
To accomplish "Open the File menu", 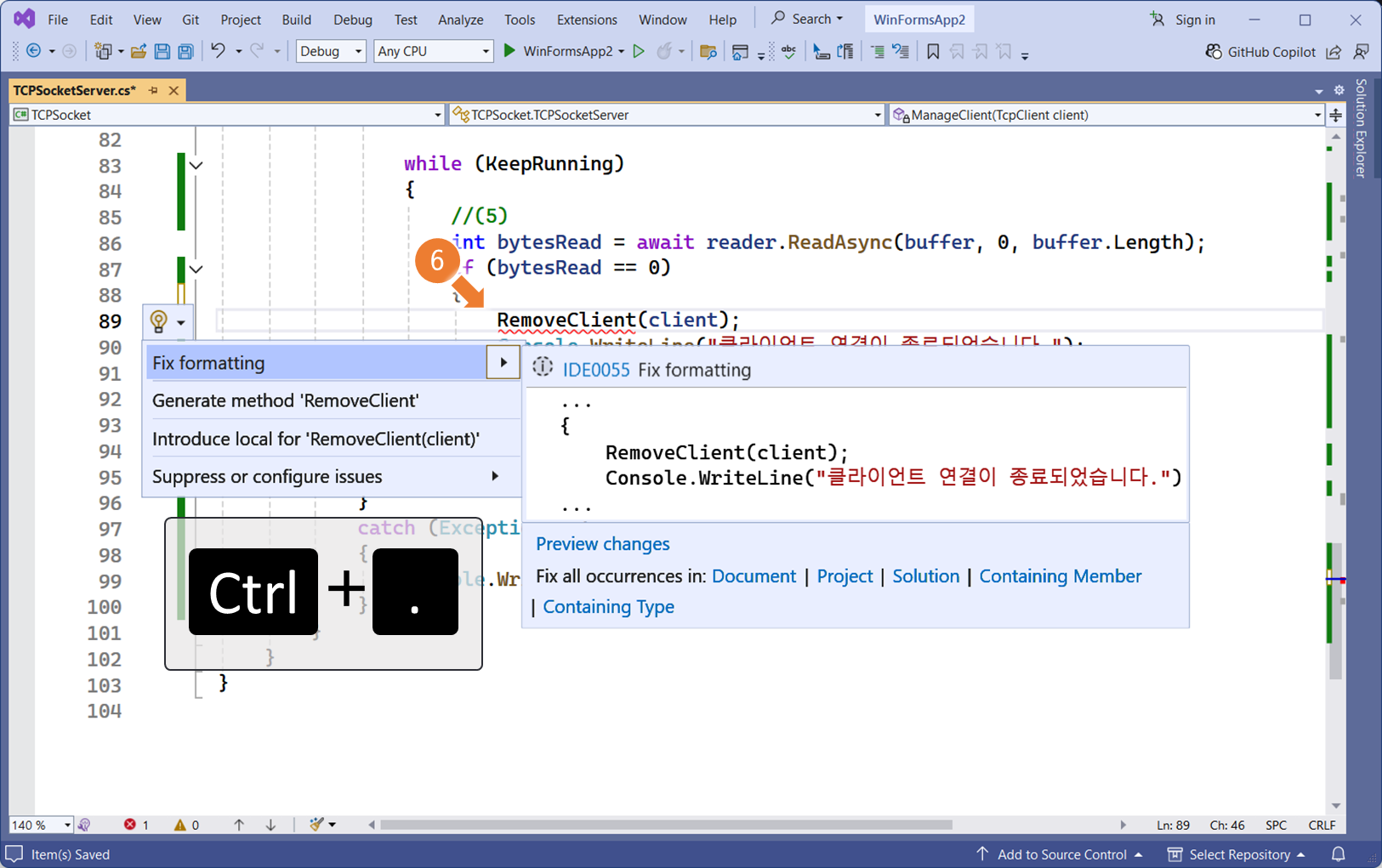I will coord(58,20).
